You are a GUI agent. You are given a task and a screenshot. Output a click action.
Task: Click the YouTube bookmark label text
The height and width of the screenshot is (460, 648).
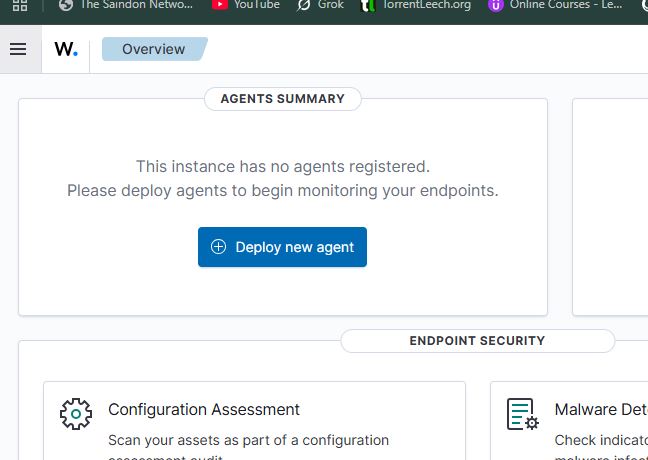[x=257, y=5]
